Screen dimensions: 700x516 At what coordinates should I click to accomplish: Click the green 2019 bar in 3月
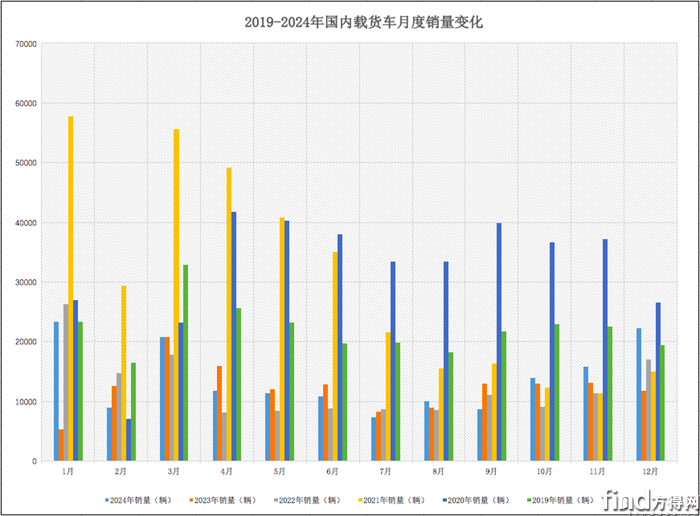pos(185,362)
